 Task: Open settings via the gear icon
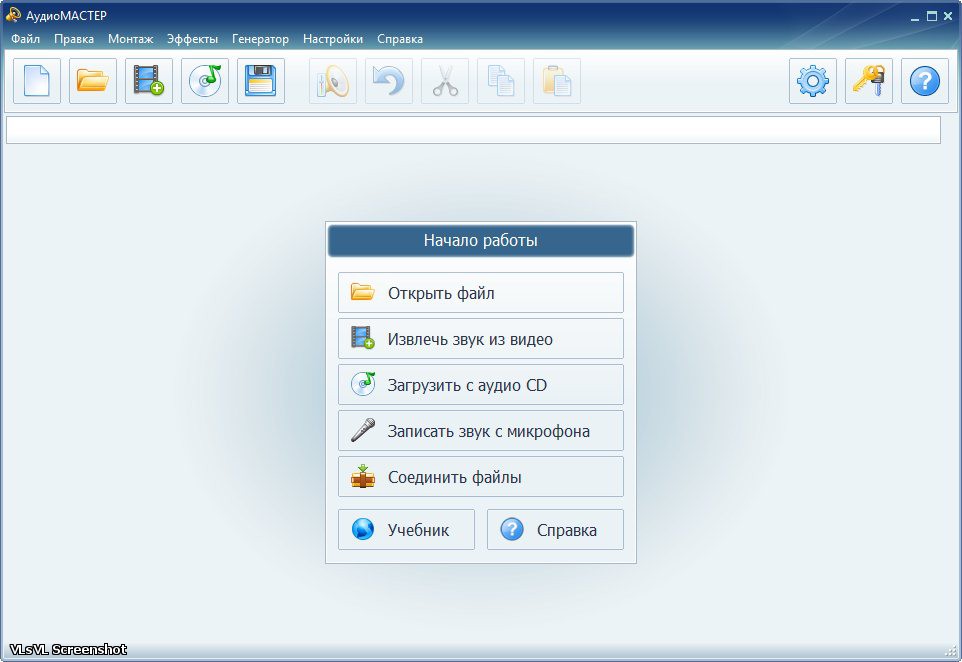(813, 81)
